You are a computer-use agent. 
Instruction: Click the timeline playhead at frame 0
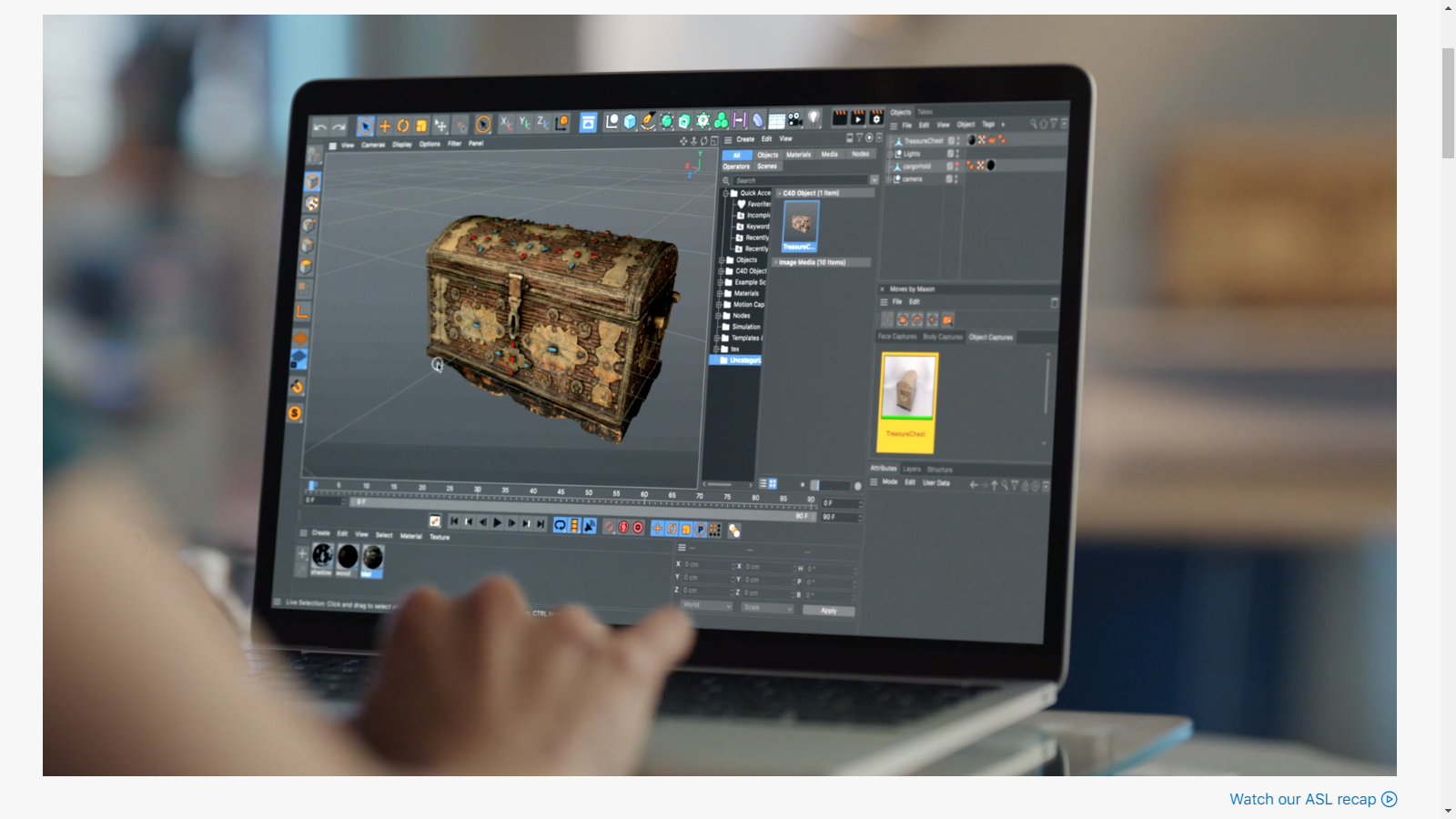pos(311,486)
